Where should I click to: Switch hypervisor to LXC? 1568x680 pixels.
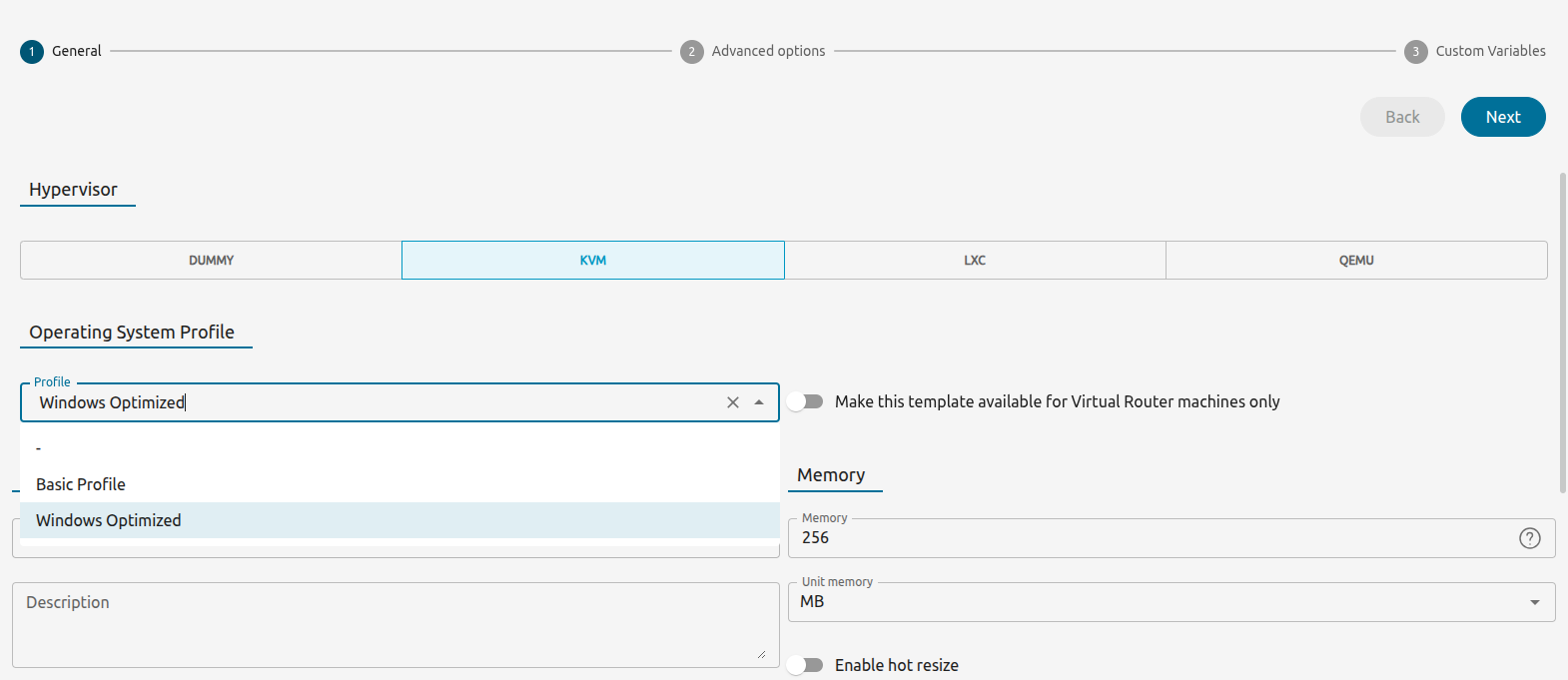point(974,261)
